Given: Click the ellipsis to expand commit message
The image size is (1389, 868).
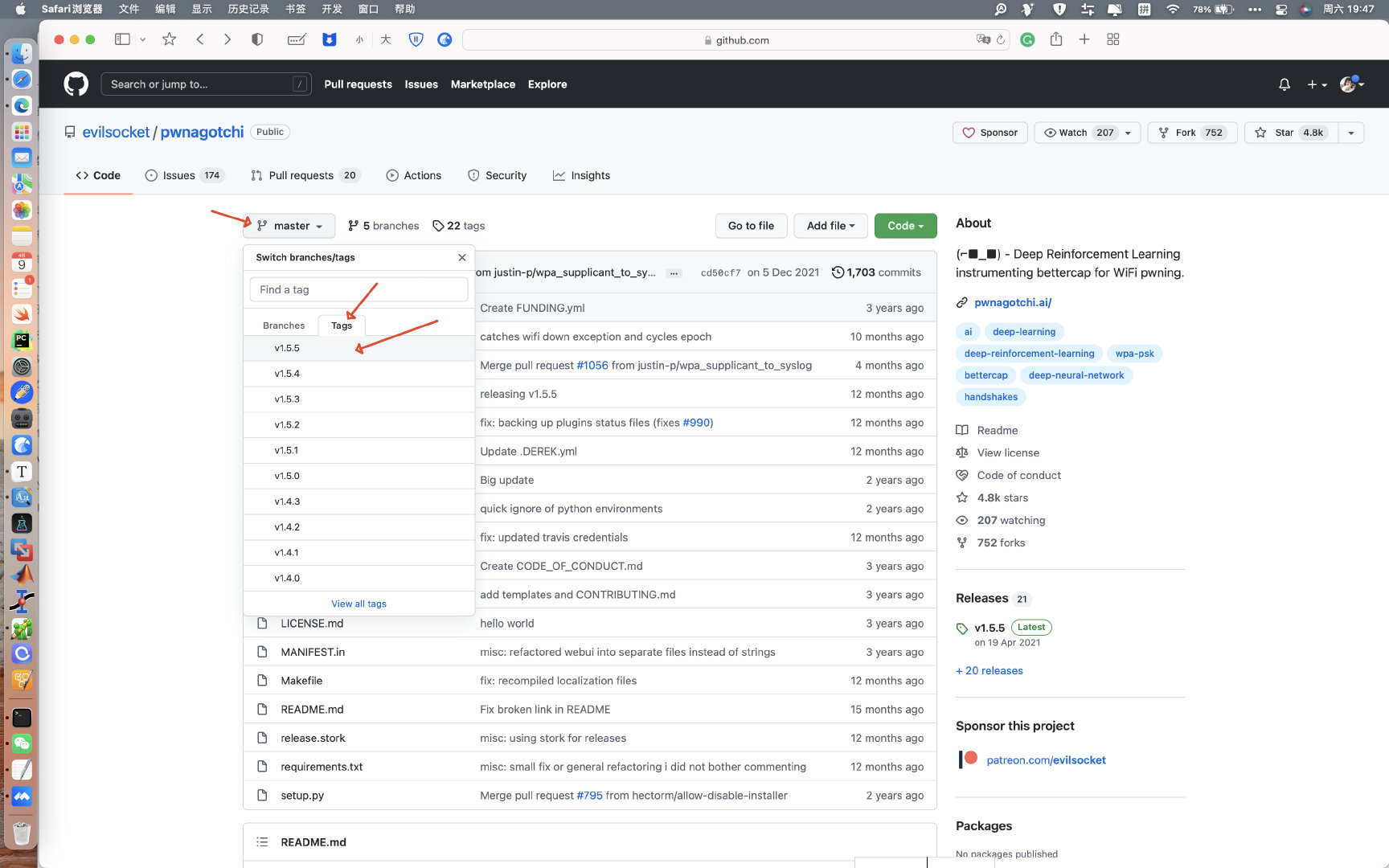Looking at the screenshot, I should tap(674, 273).
